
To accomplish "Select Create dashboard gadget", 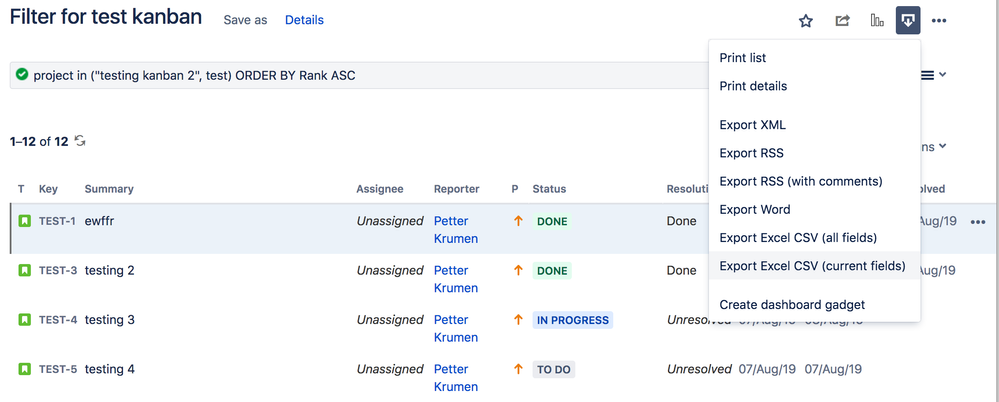I will [814, 305].
